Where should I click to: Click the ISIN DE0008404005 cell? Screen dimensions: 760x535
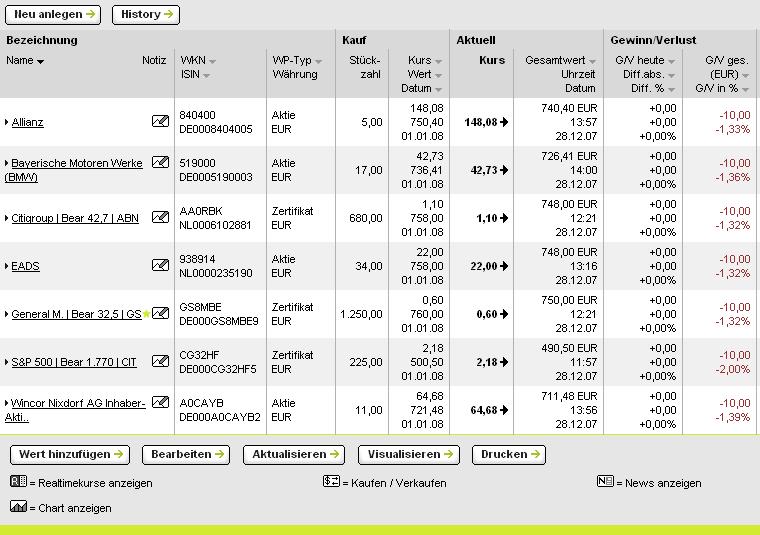(x=216, y=129)
